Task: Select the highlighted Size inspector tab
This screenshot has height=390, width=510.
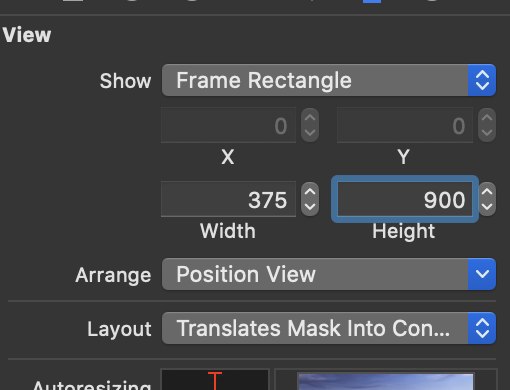Action: [372, 2]
